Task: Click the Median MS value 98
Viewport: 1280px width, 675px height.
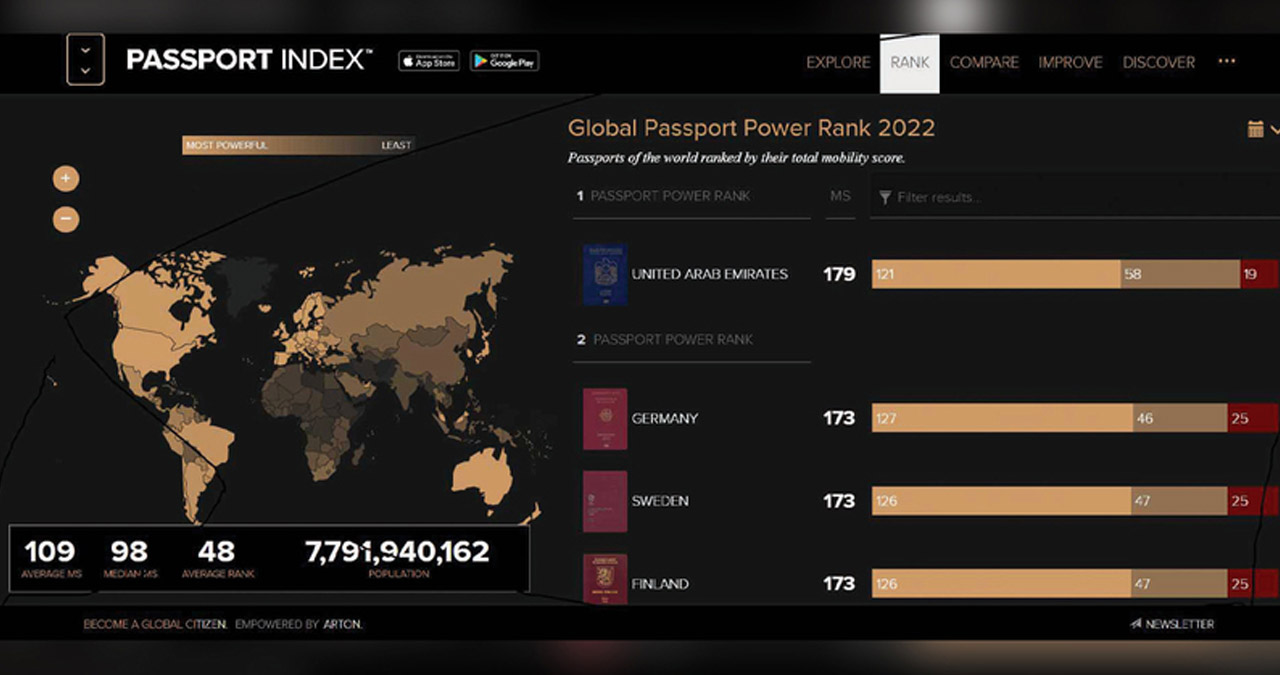Action: 128,551
